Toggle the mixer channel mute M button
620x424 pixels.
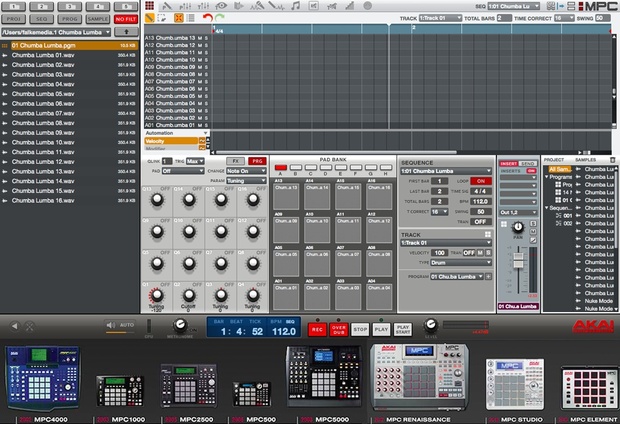[533, 232]
